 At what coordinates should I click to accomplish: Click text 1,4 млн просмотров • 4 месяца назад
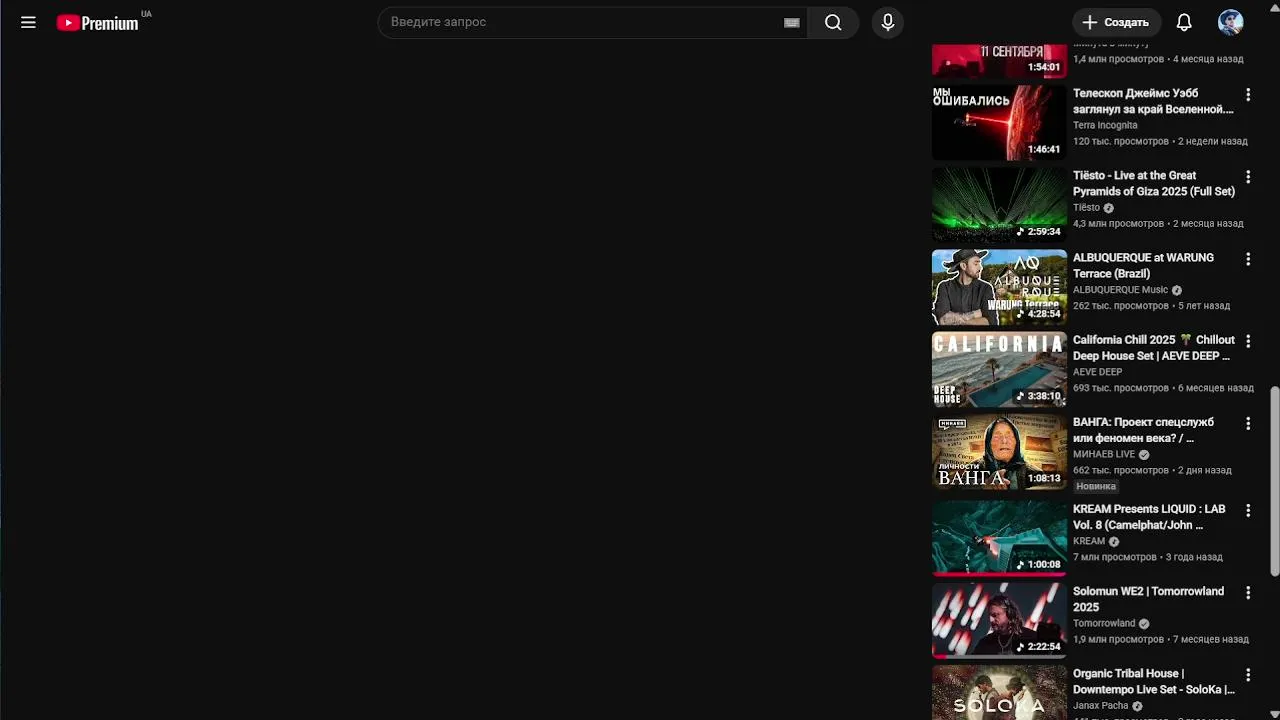pos(1158,59)
